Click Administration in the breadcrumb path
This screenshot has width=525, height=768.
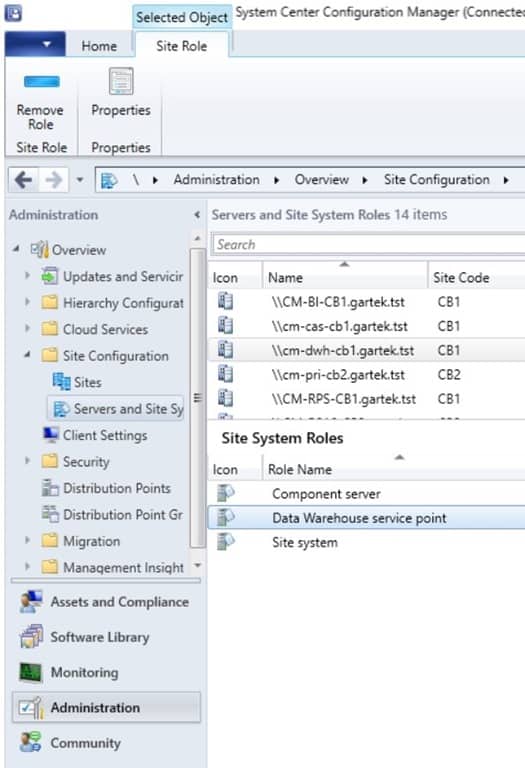click(216, 180)
